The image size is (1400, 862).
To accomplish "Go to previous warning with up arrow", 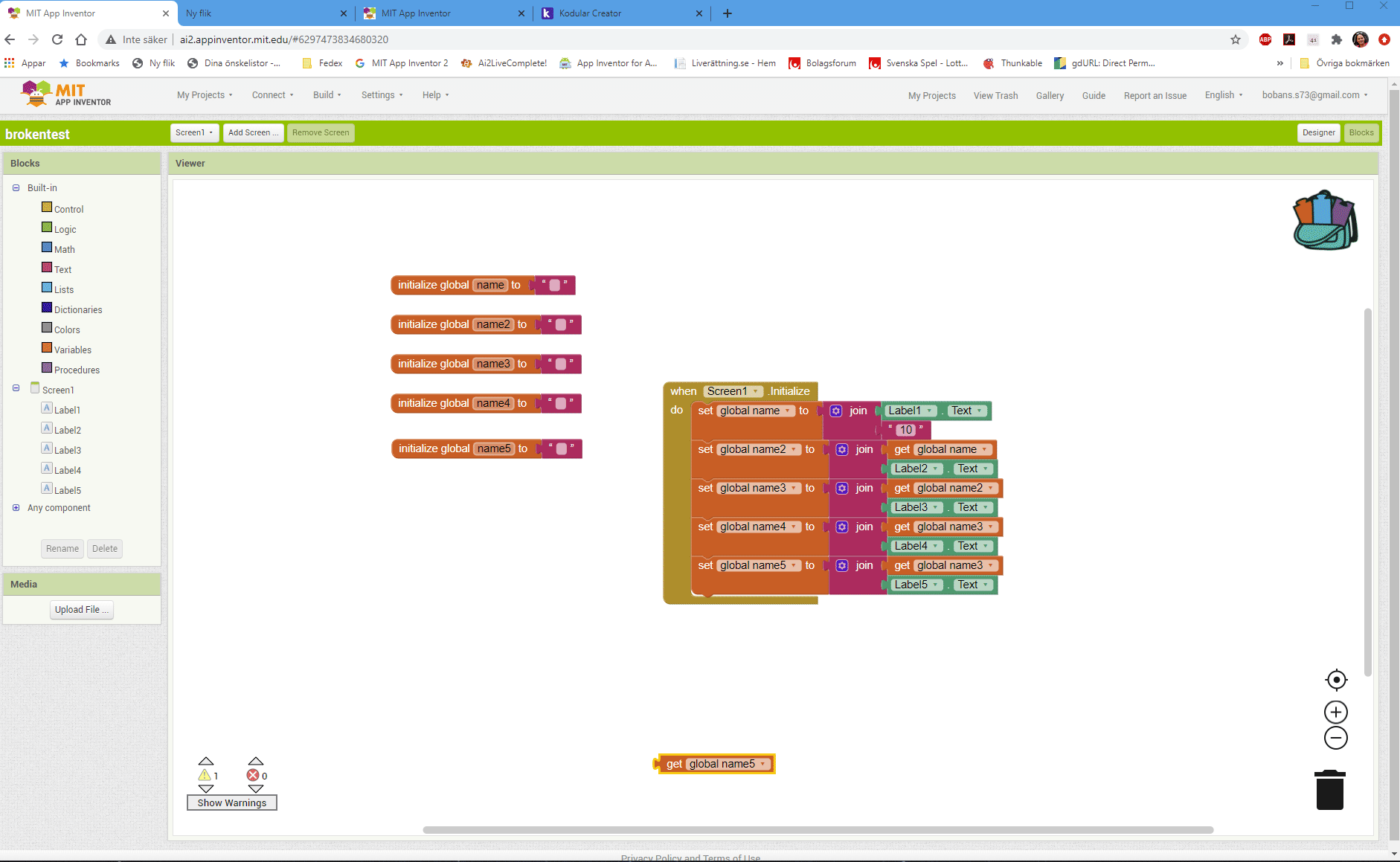I will click(x=206, y=761).
